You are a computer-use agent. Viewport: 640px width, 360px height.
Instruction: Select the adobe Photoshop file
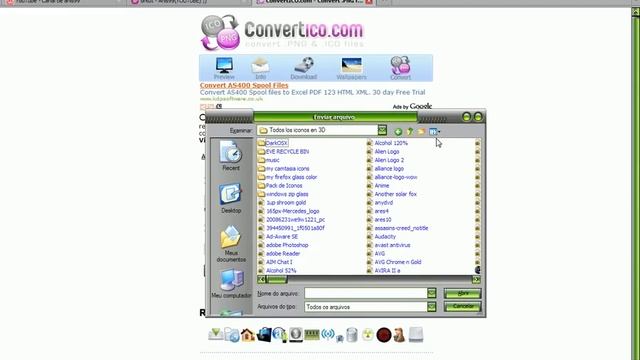tap(283, 245)
